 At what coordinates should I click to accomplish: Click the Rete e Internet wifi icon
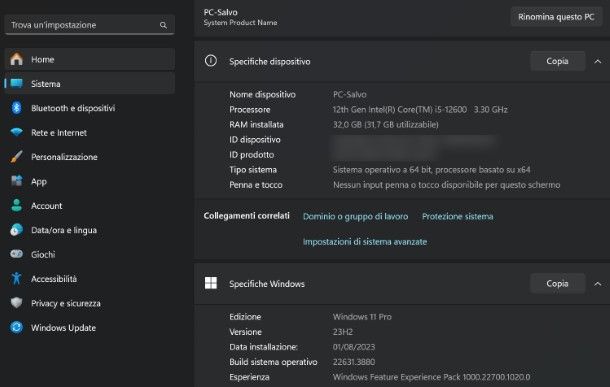click(x=16, y=132)
